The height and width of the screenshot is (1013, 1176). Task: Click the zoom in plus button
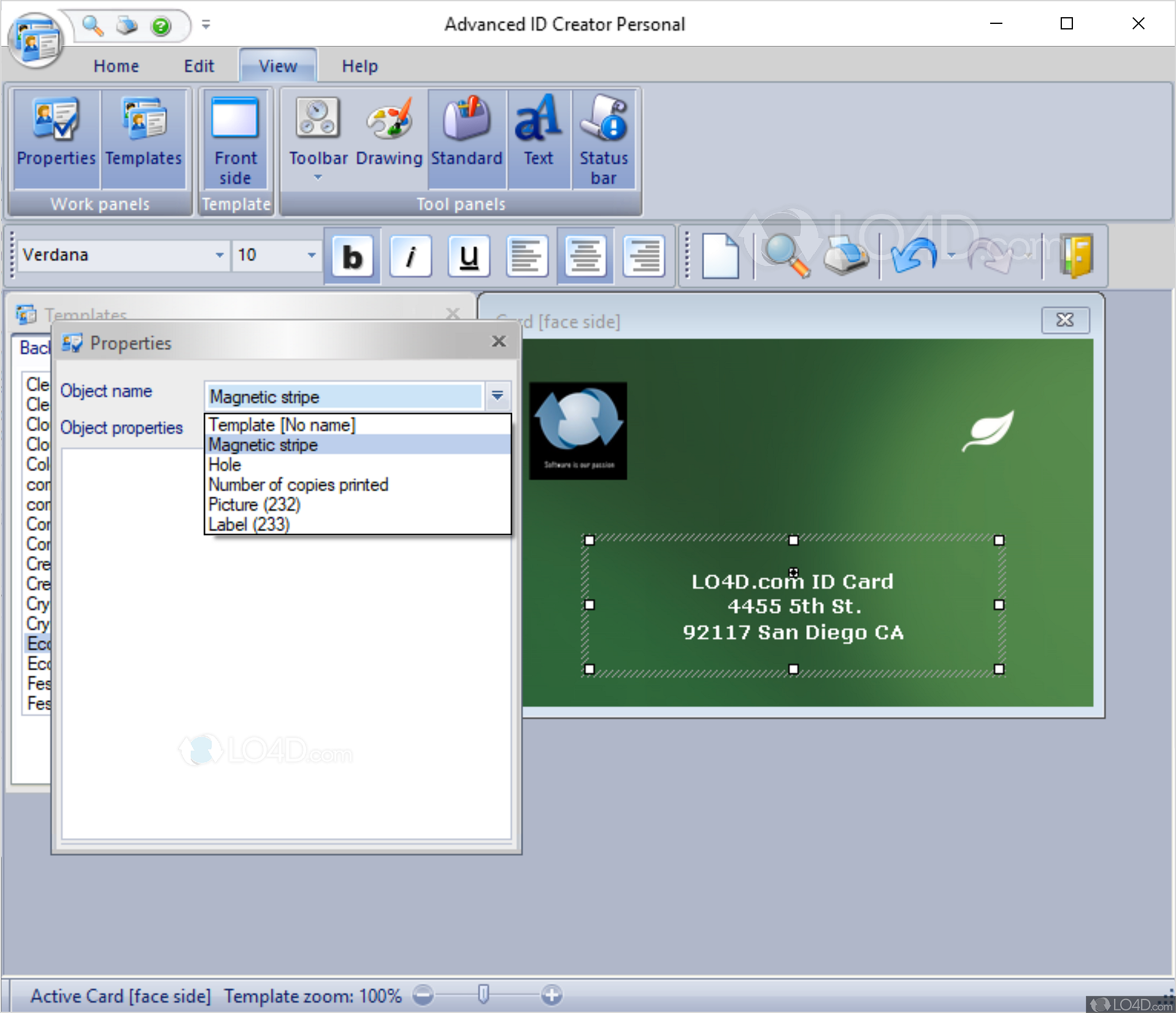[x=551, y=995]
